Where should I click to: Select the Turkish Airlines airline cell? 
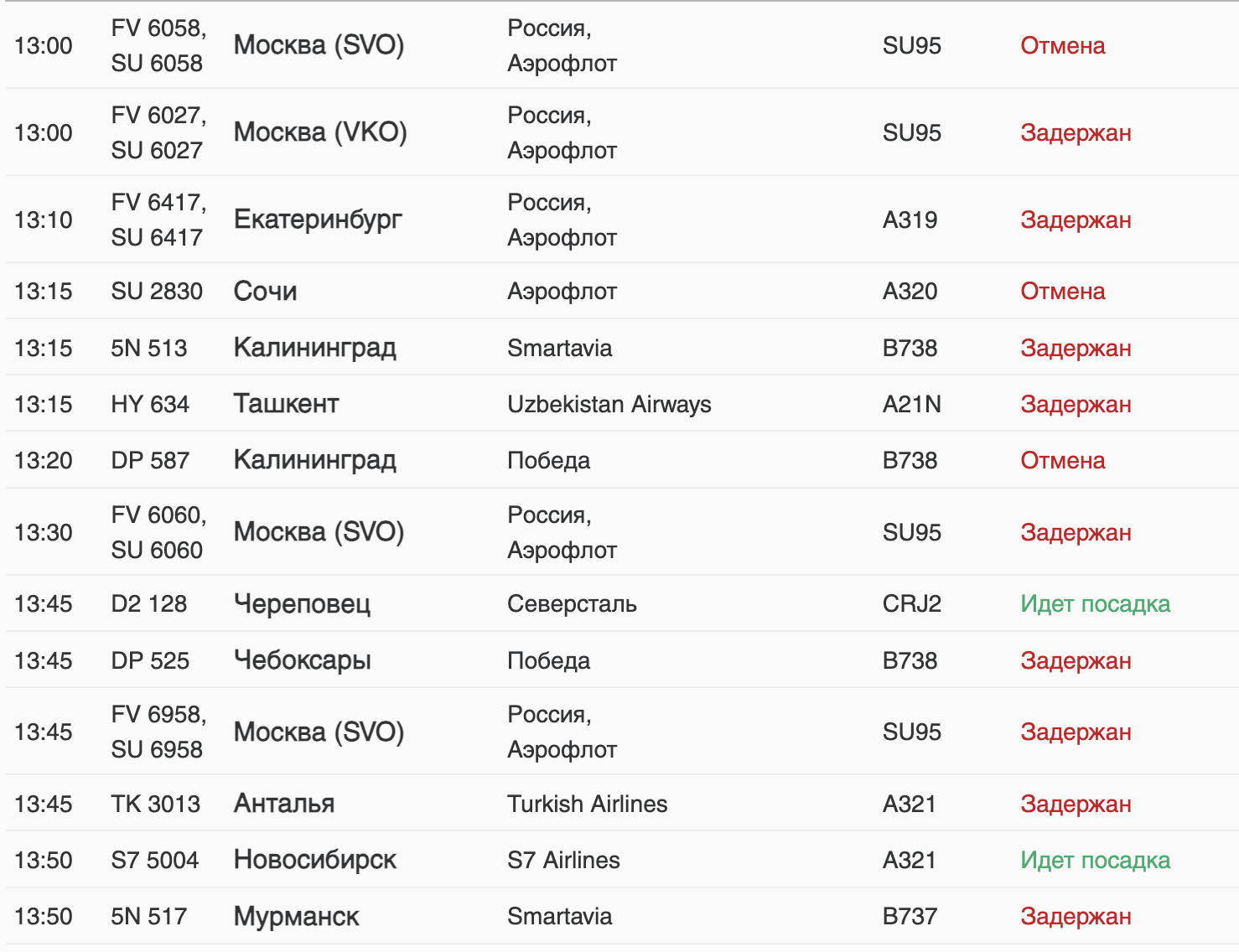point(587,804)
